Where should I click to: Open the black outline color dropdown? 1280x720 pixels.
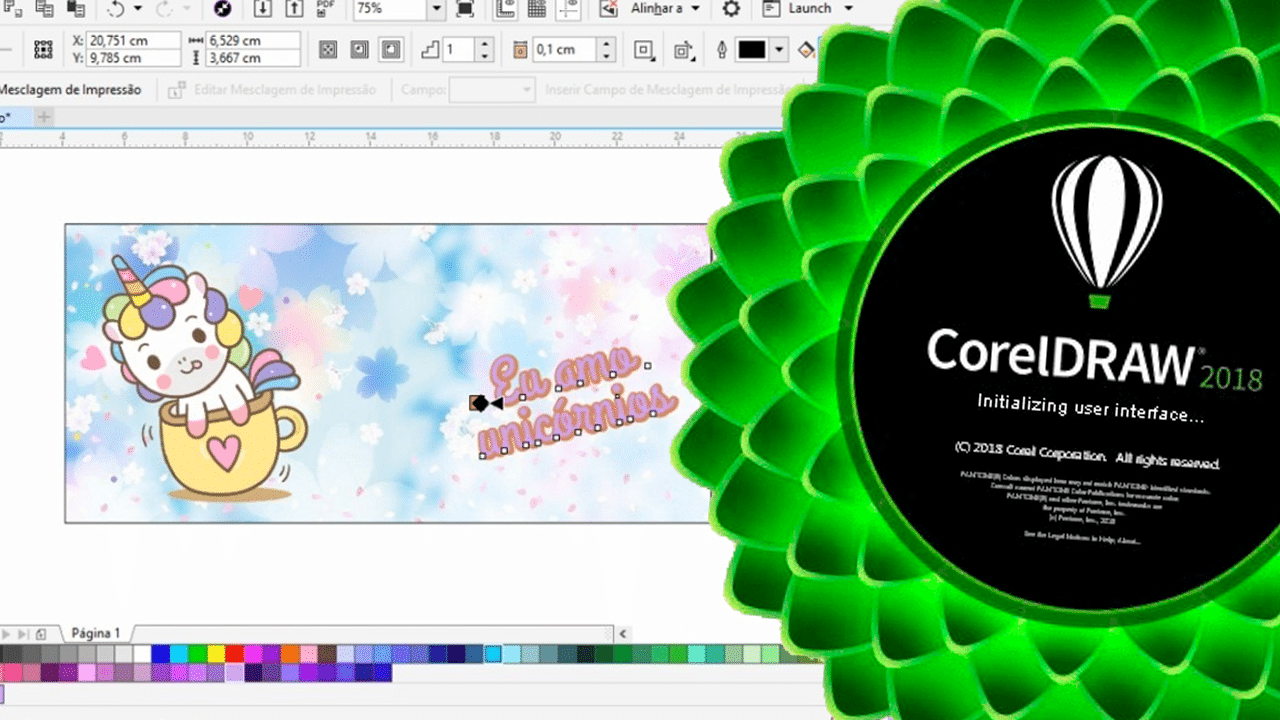(x=779, y=50)
